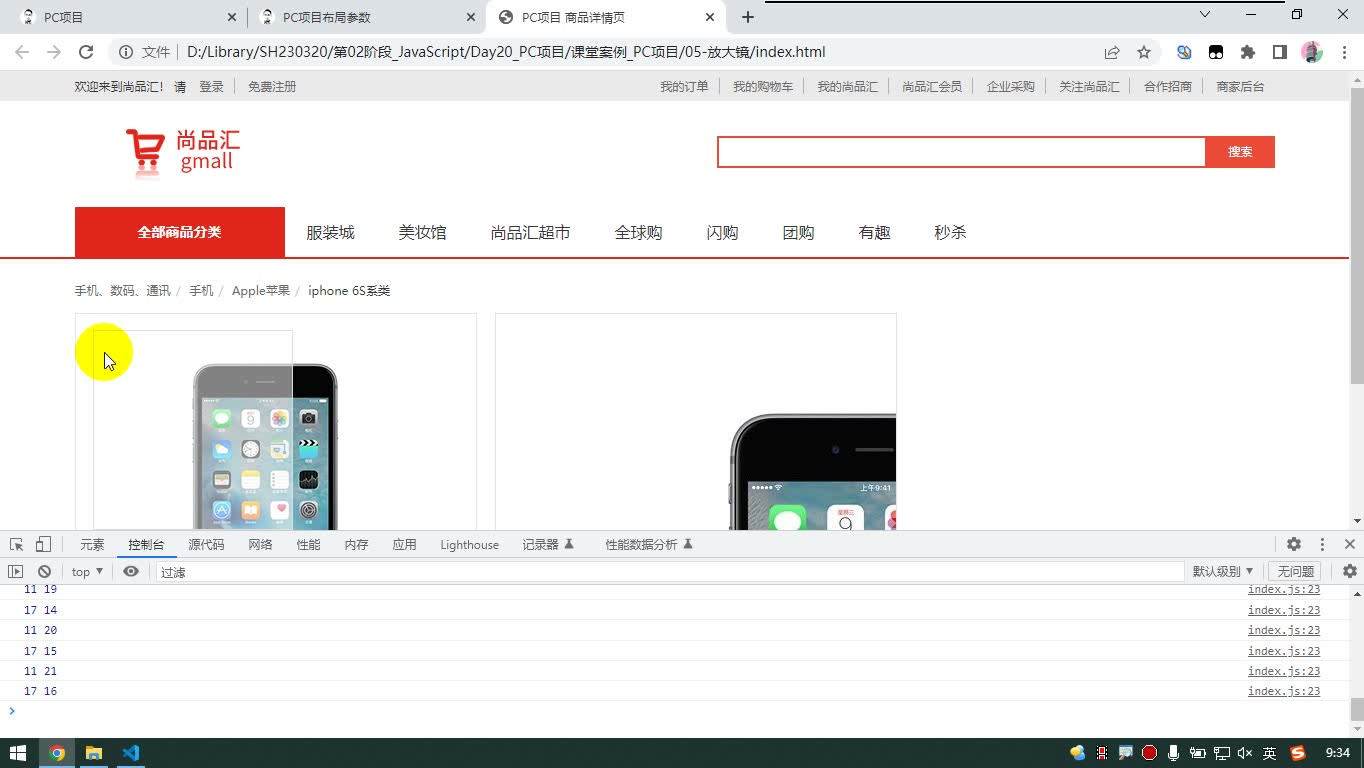This screenshot has width=1364, height=768.
Task: Open the Chrome three-dot menu
Action: [x=1342, y=52]
